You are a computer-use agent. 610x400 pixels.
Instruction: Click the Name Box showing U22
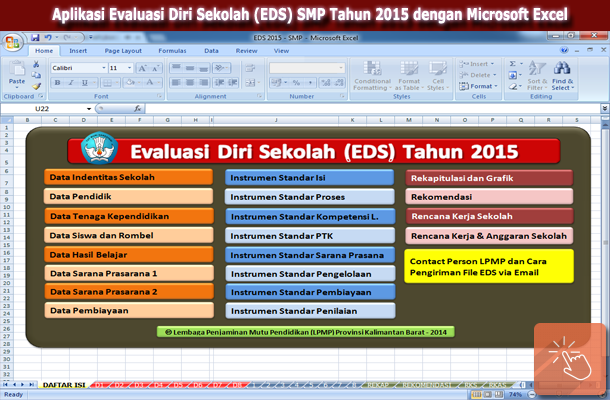[x=44, y=109]
